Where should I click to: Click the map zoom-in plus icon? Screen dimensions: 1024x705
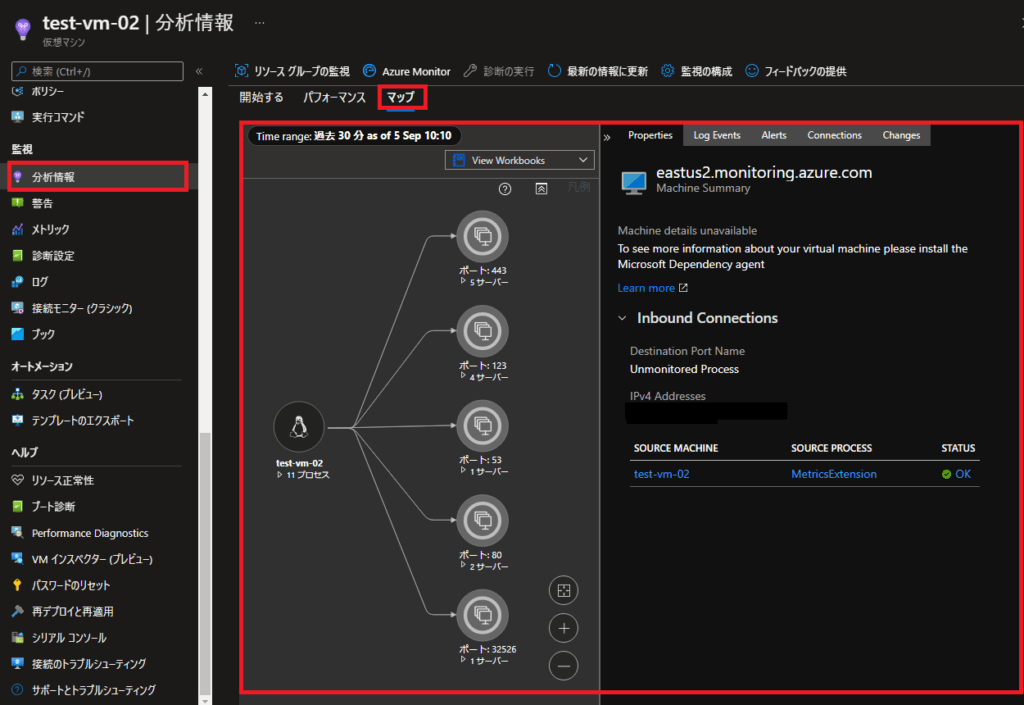click(x=563, y=627)
